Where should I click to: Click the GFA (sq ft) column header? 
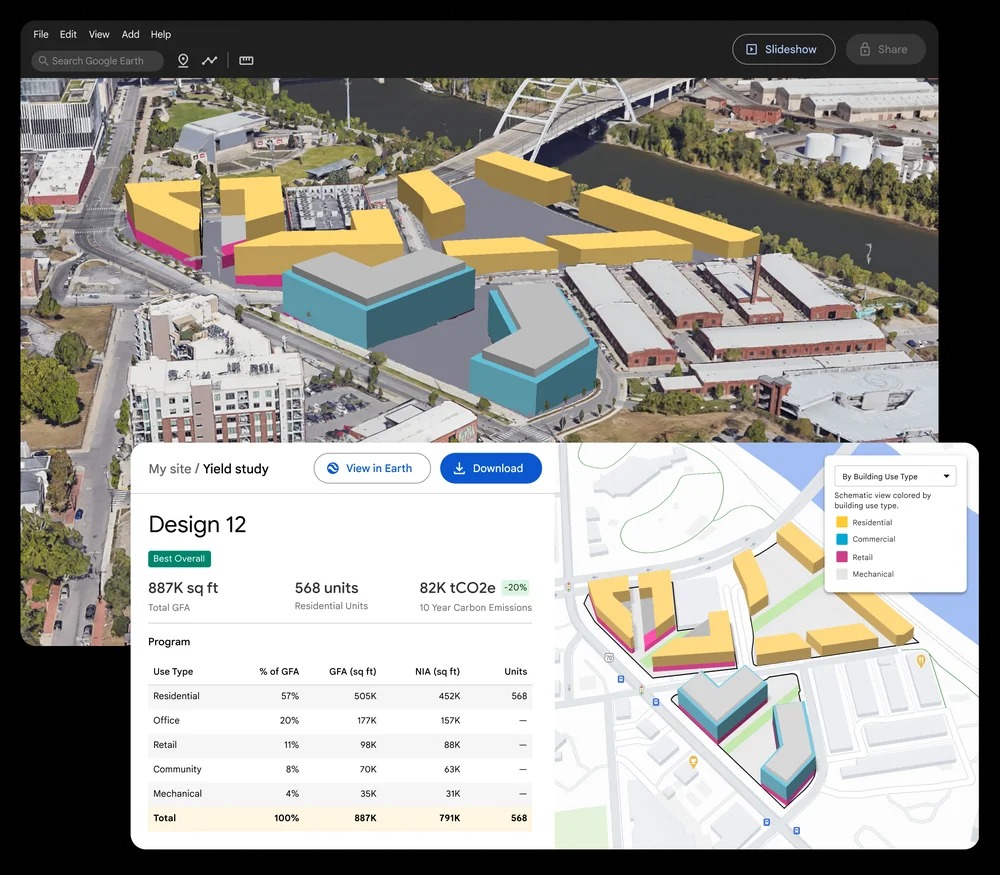(x=353, y=672)
